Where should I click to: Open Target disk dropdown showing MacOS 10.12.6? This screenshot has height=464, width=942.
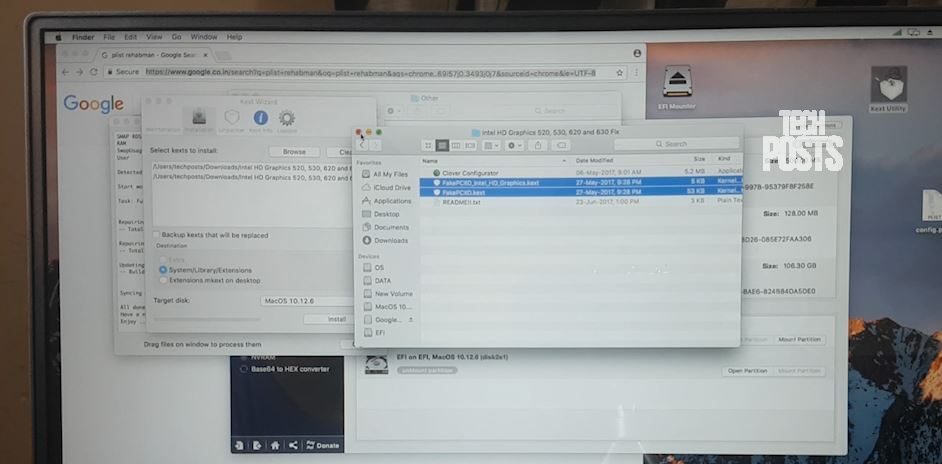click(x=308, y=301)
